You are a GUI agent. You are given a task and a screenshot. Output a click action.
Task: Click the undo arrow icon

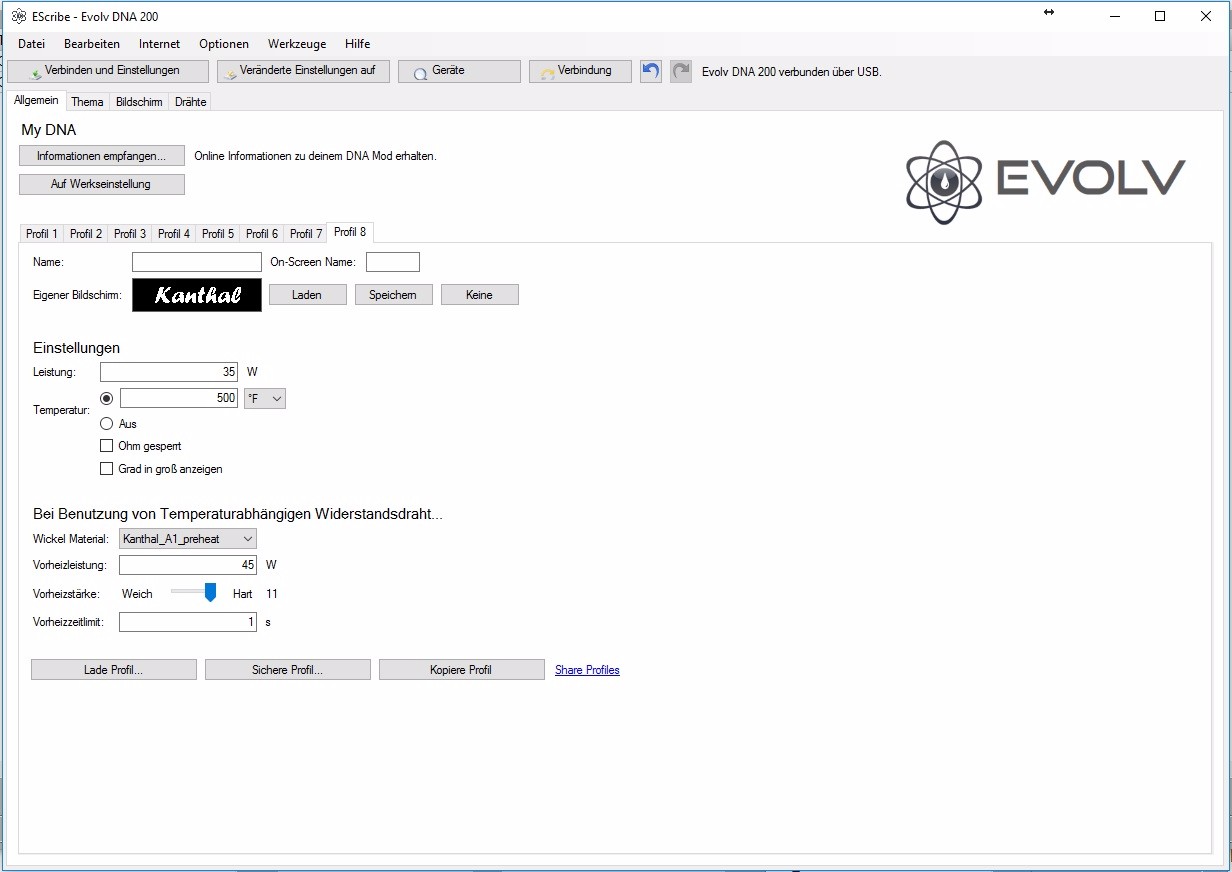click(x=651, y=71)
